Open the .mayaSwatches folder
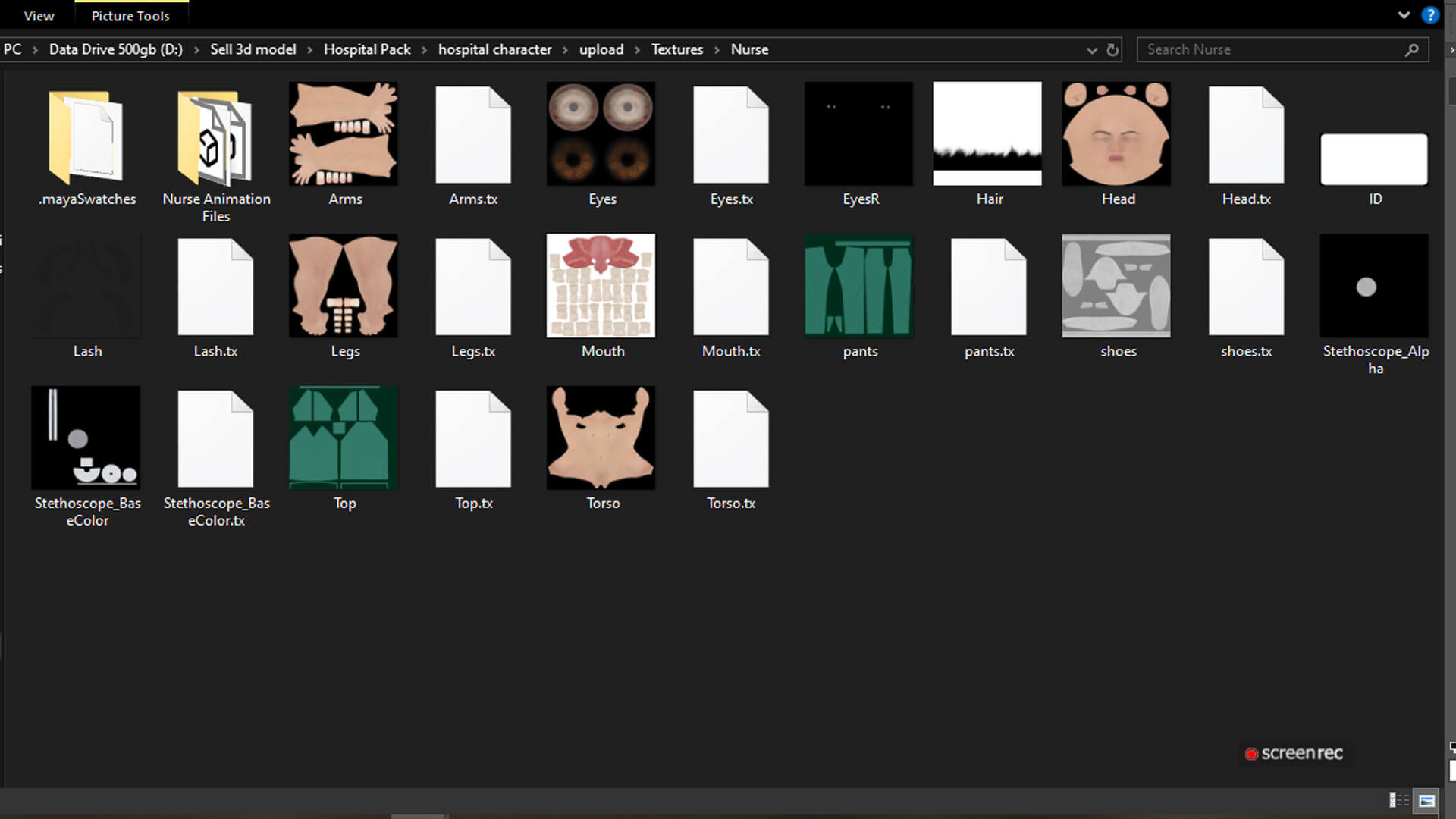Viewport: 1456px width, 819px height. tap(86, 136)
